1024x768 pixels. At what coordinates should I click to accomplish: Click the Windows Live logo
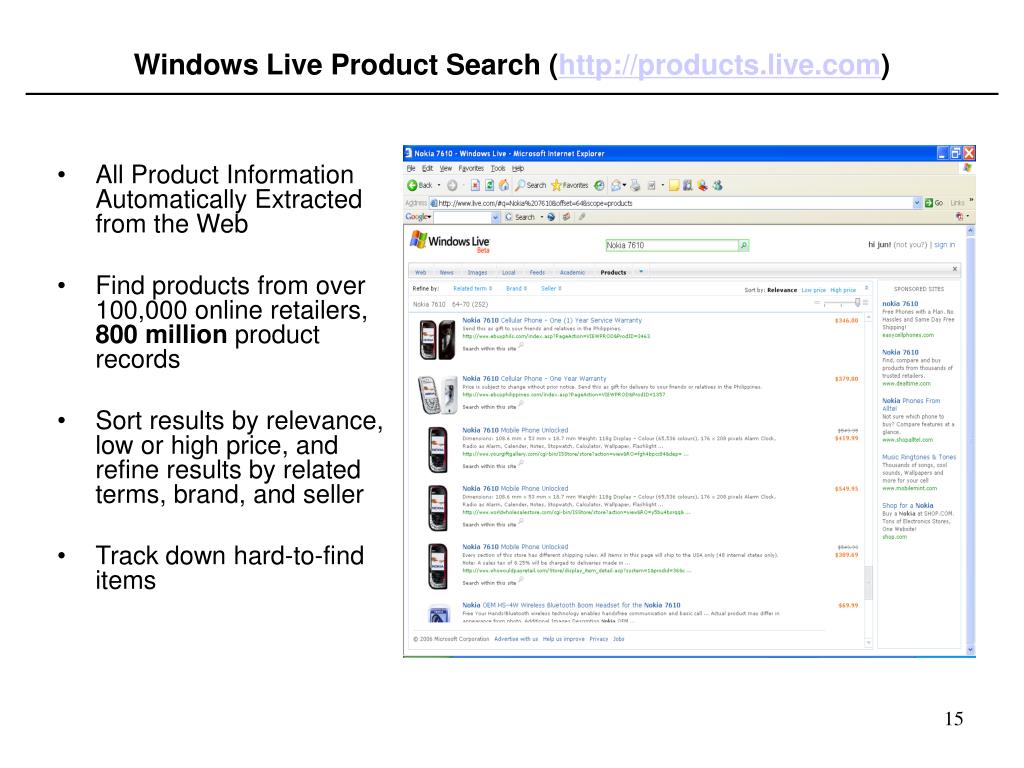[x=449, y=242]
